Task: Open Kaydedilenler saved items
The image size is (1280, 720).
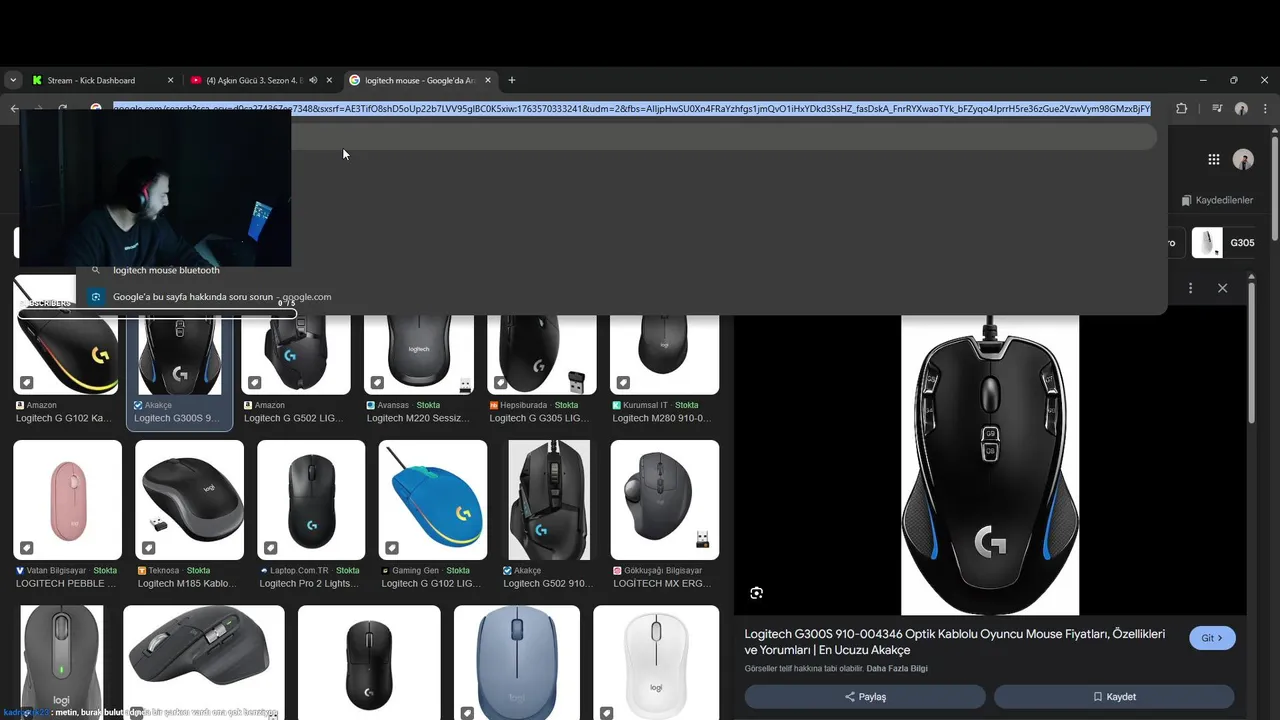Action: click(1217, 200)
